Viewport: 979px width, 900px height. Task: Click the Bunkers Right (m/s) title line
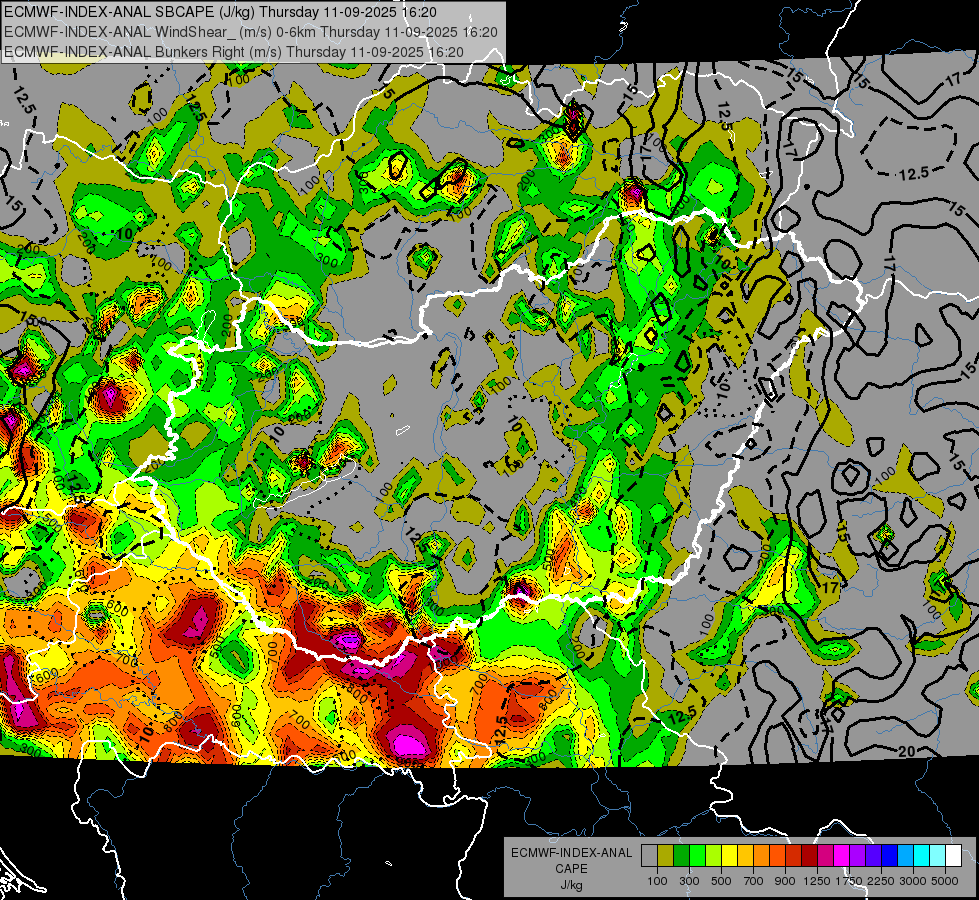(x=234, y=52)
